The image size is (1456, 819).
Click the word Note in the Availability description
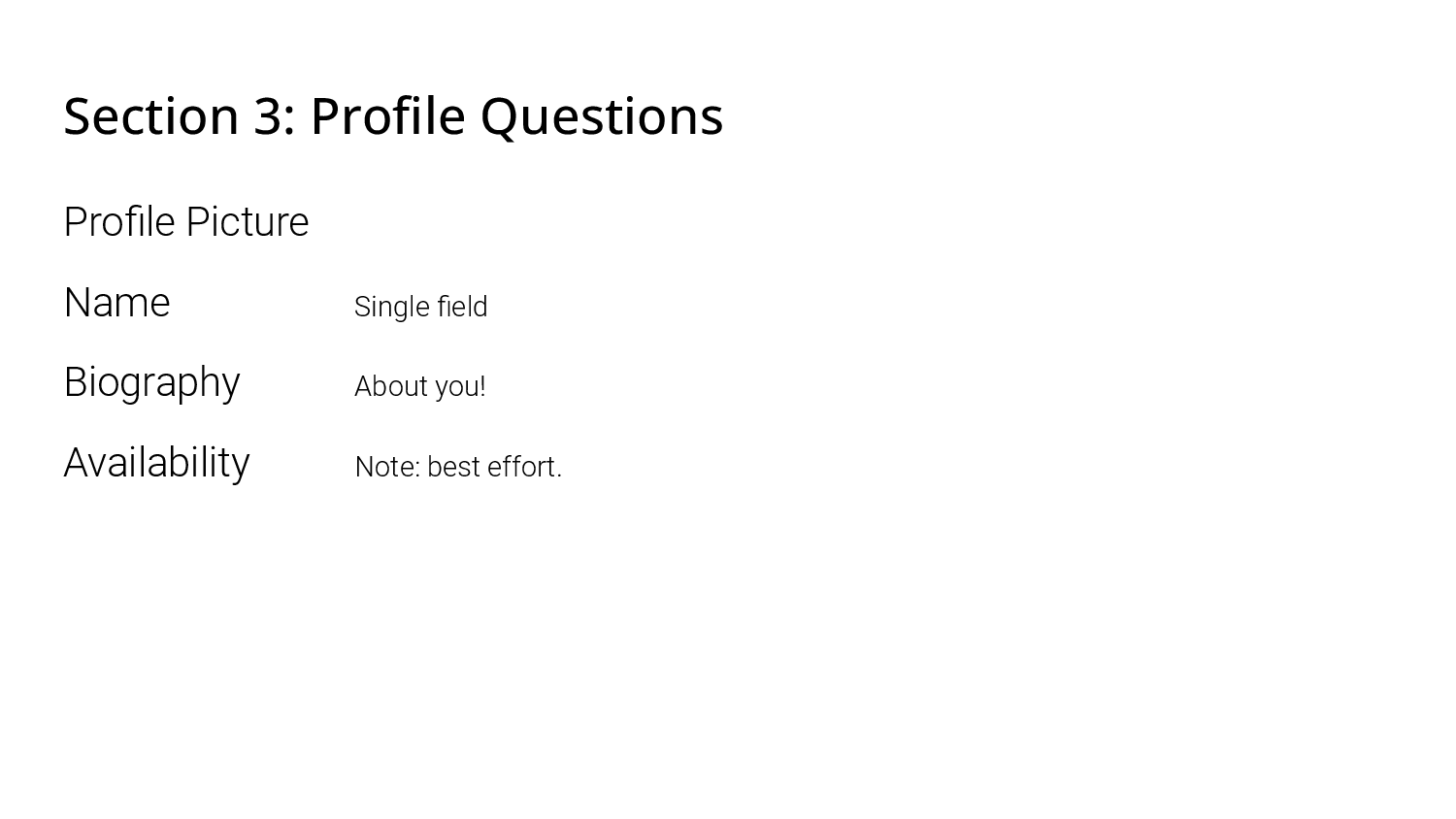click(x=384, y=467)
